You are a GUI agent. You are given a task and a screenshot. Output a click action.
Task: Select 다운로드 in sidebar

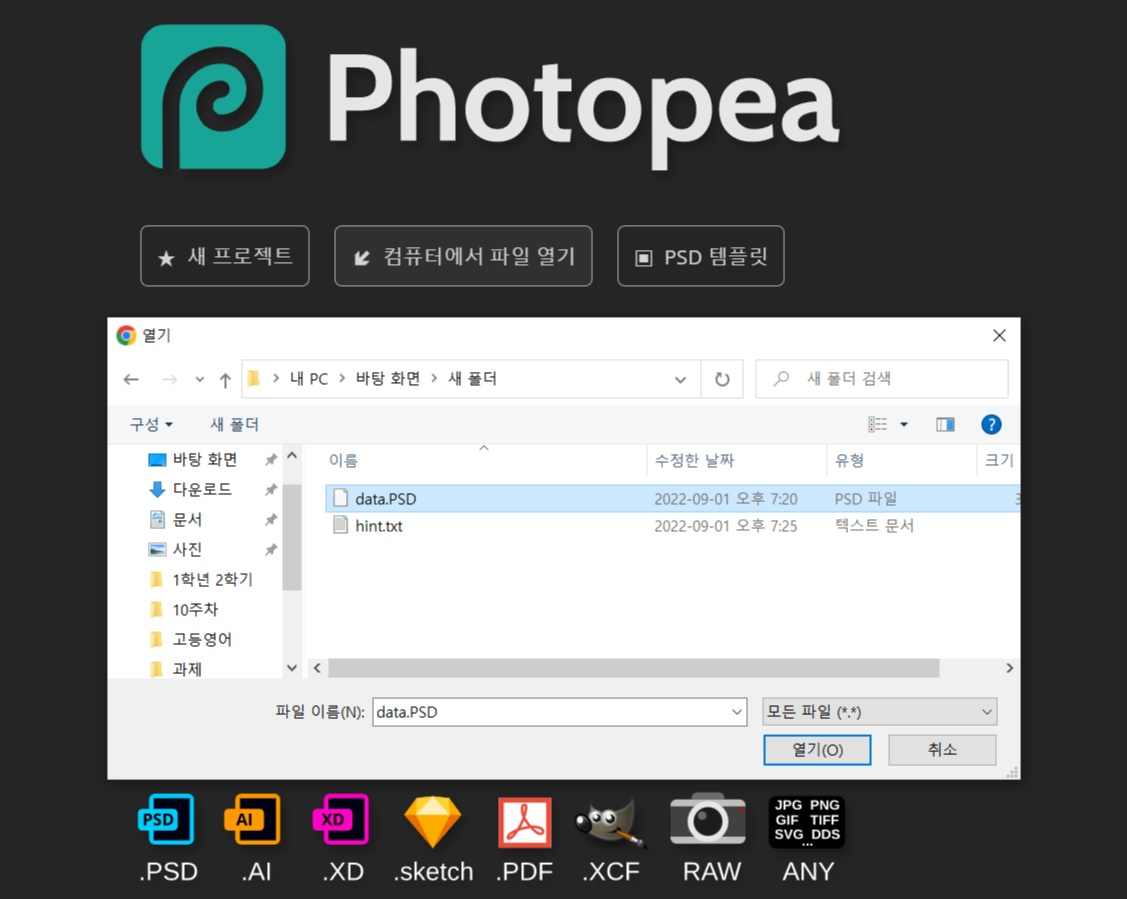202,489
